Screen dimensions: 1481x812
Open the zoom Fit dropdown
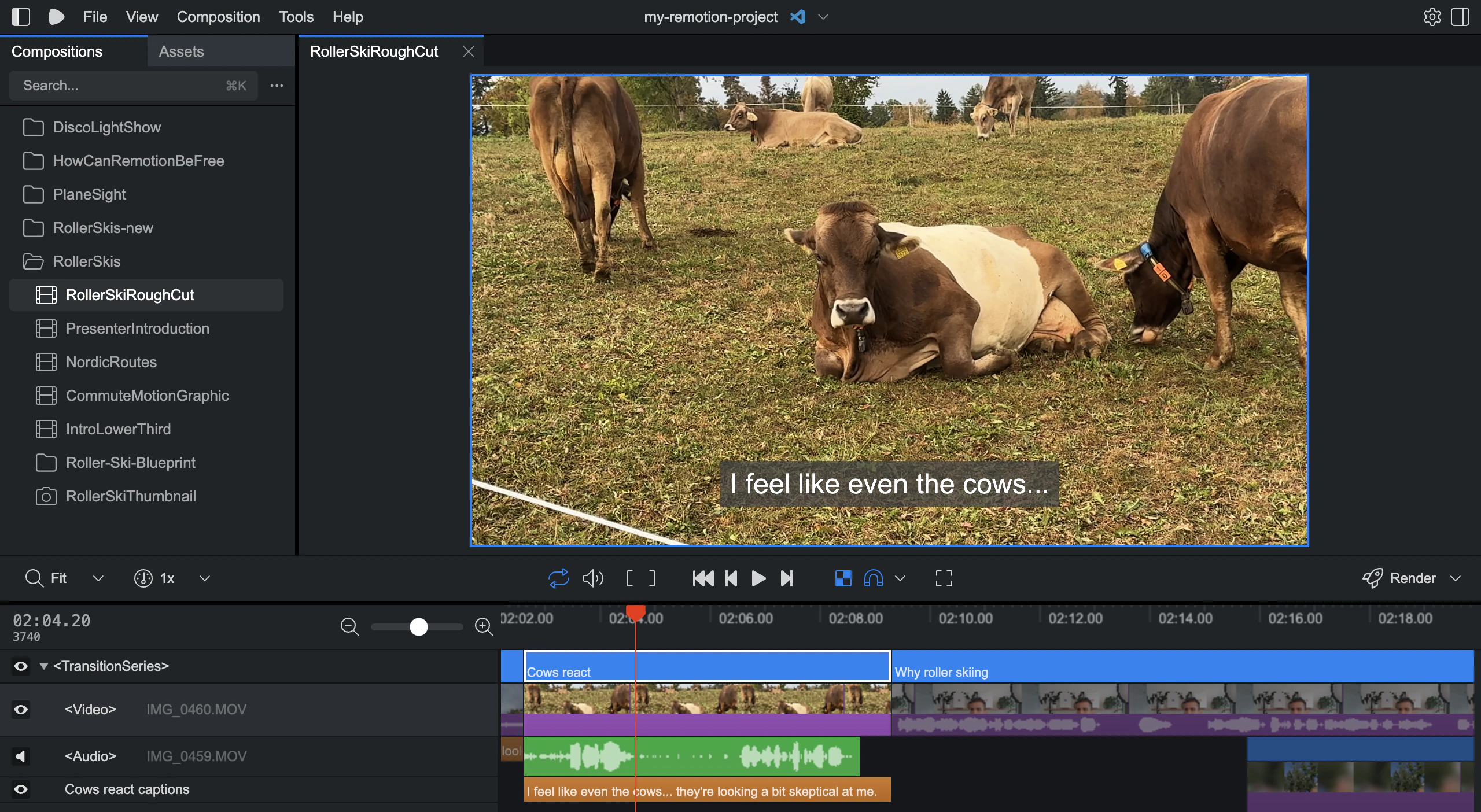98,578
